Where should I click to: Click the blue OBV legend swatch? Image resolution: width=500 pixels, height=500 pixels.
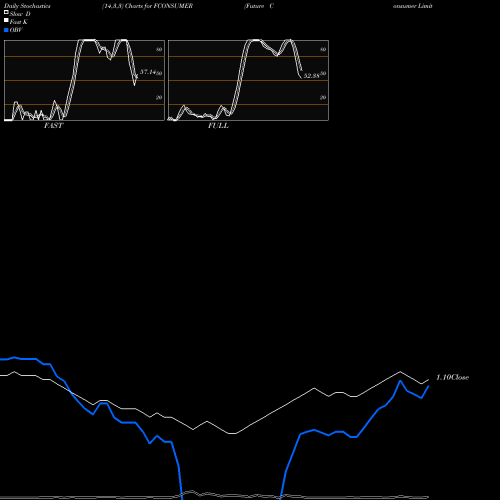point(6,30)
